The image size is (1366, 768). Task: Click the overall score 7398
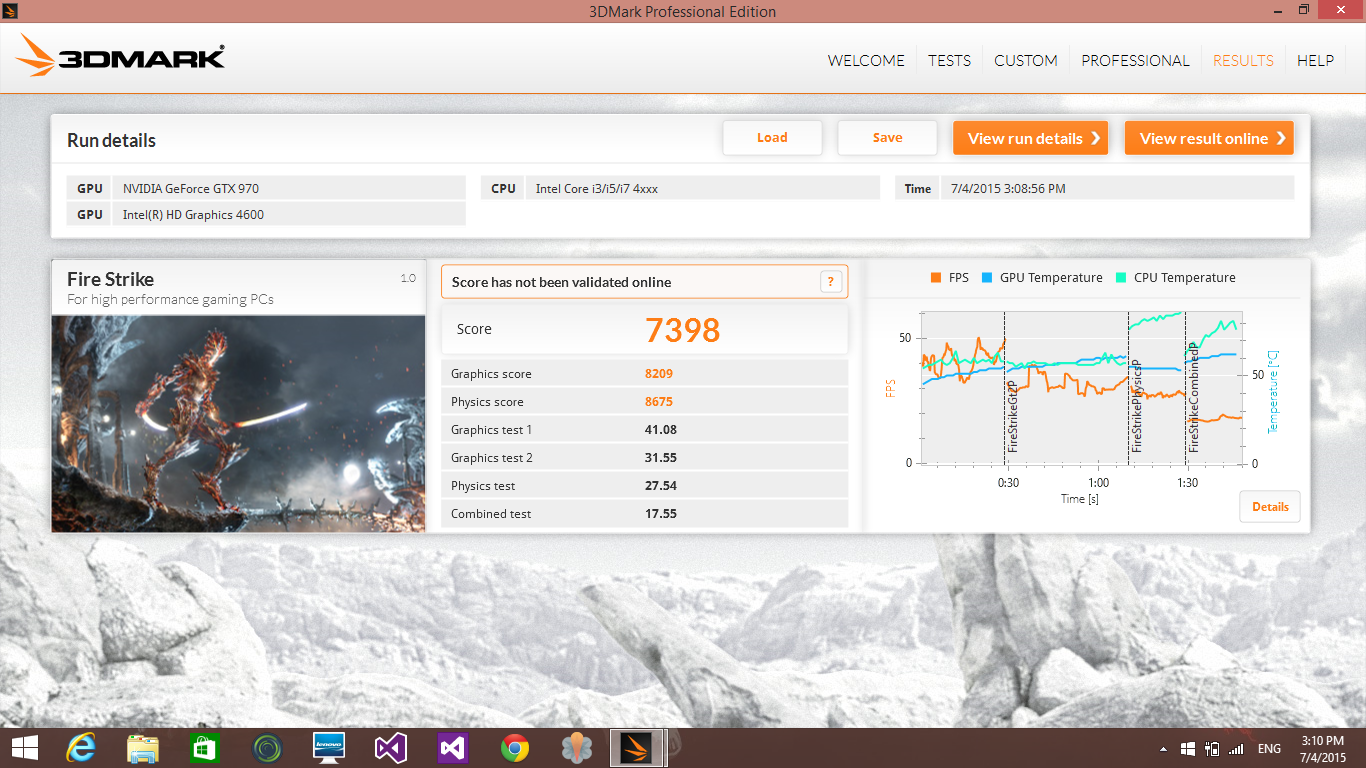(x=682, y=330)
